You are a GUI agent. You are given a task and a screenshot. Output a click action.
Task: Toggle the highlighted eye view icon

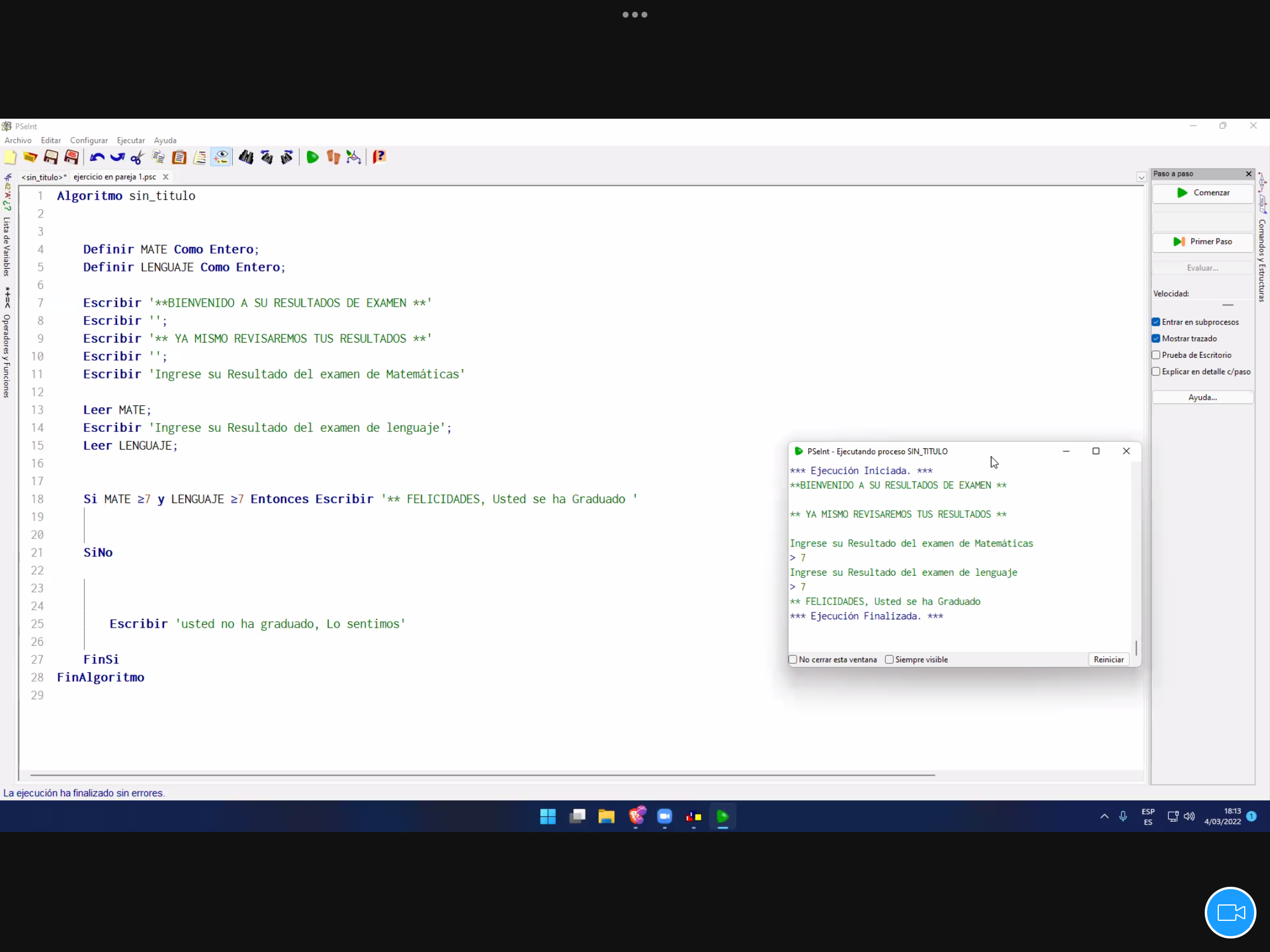(x=221, y=157)
